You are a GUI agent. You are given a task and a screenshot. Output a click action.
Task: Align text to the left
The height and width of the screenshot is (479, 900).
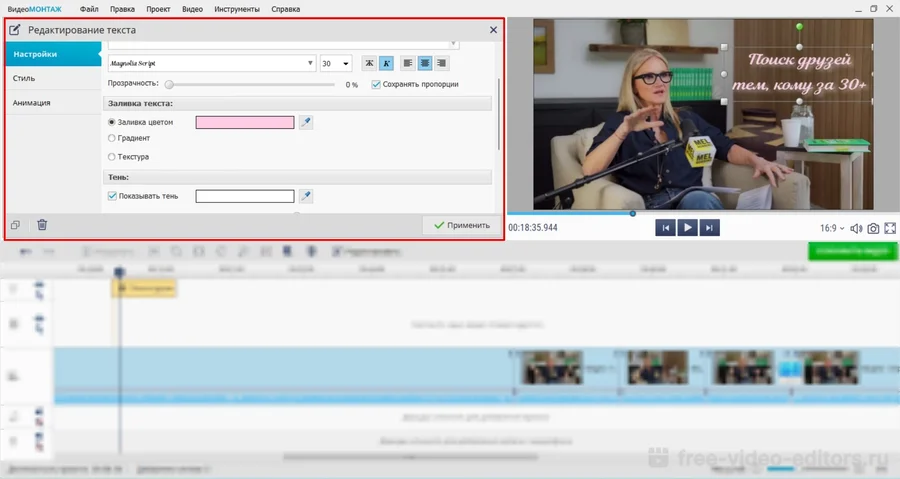point(408,63)
